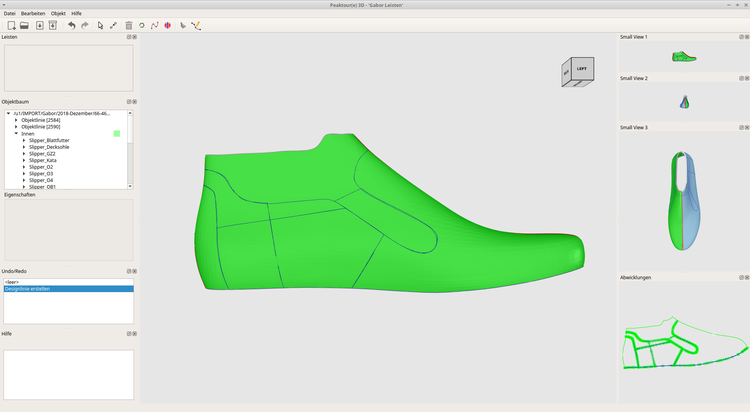Select the red curve design line tool
This screenshot has height=412, width=750.
pos(154,25)
